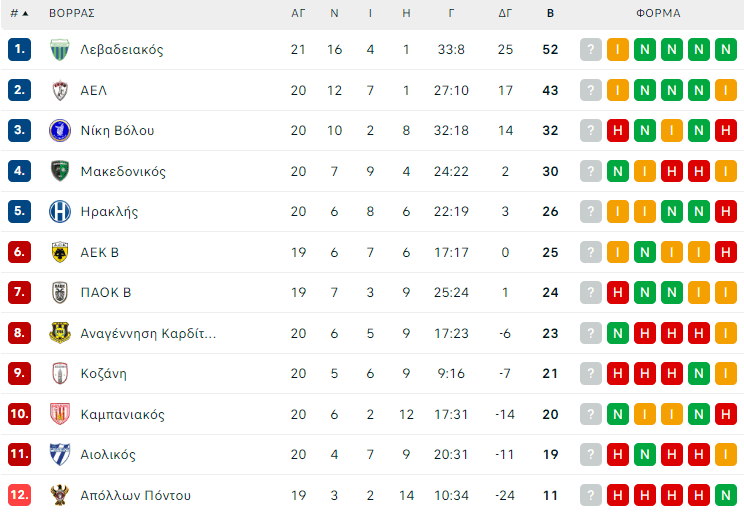Click the ΑΕΛ team crest

click(x=60, y=90)
